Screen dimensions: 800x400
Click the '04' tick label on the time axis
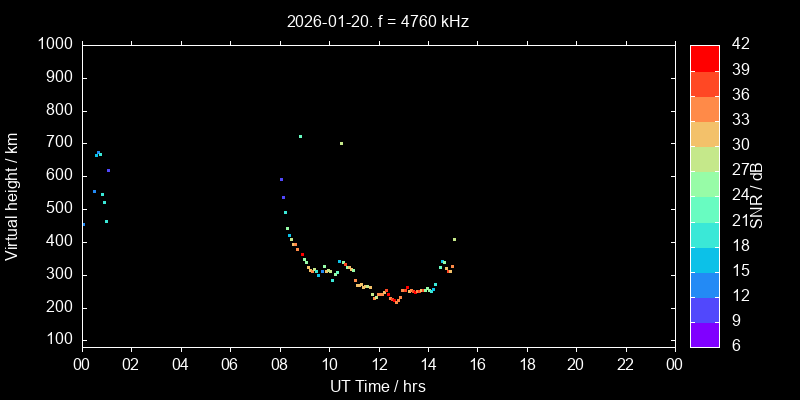tap(180, 364)
